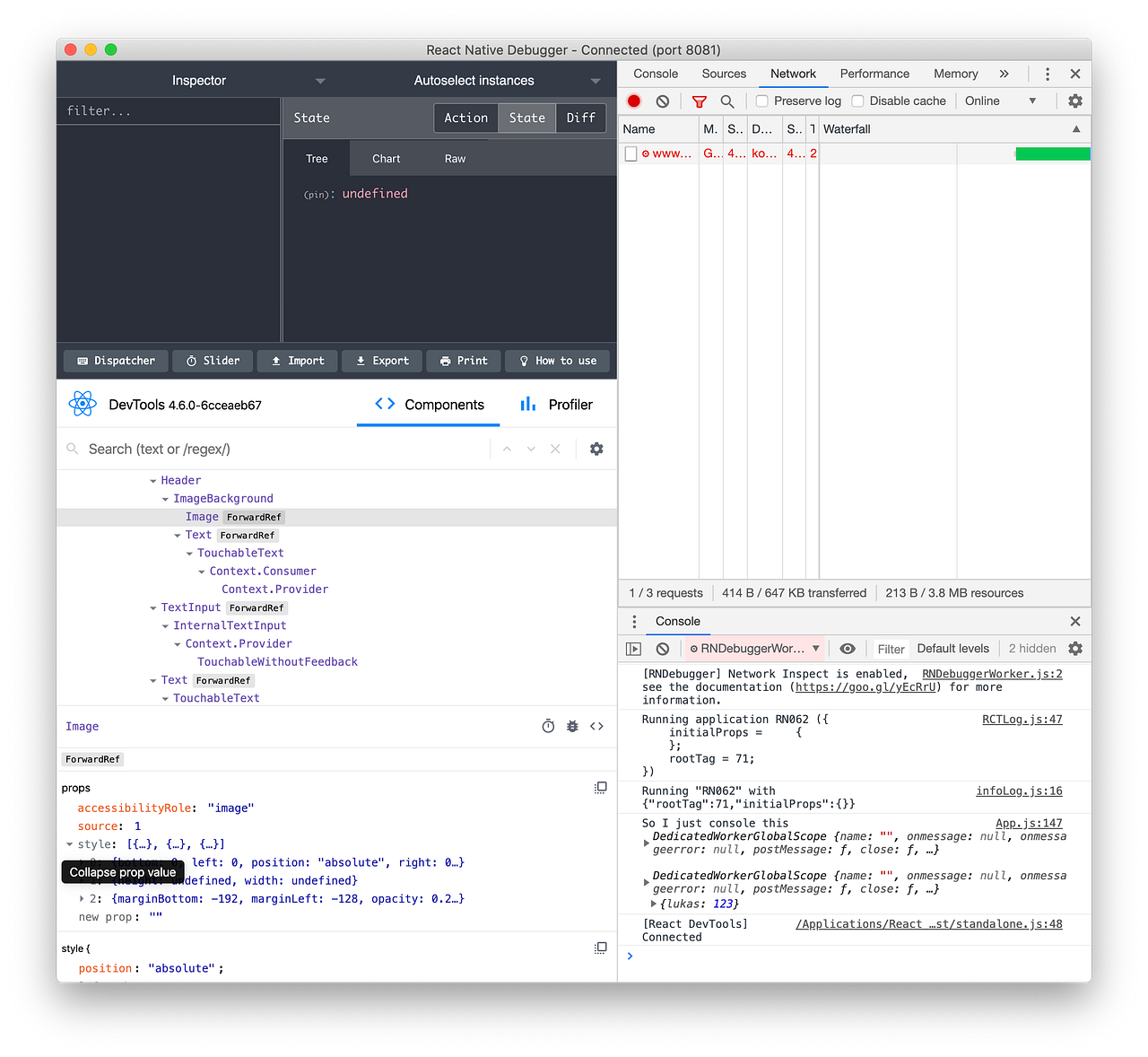
Task: Select Diff view toggle
Action: [x=581, y=118]
